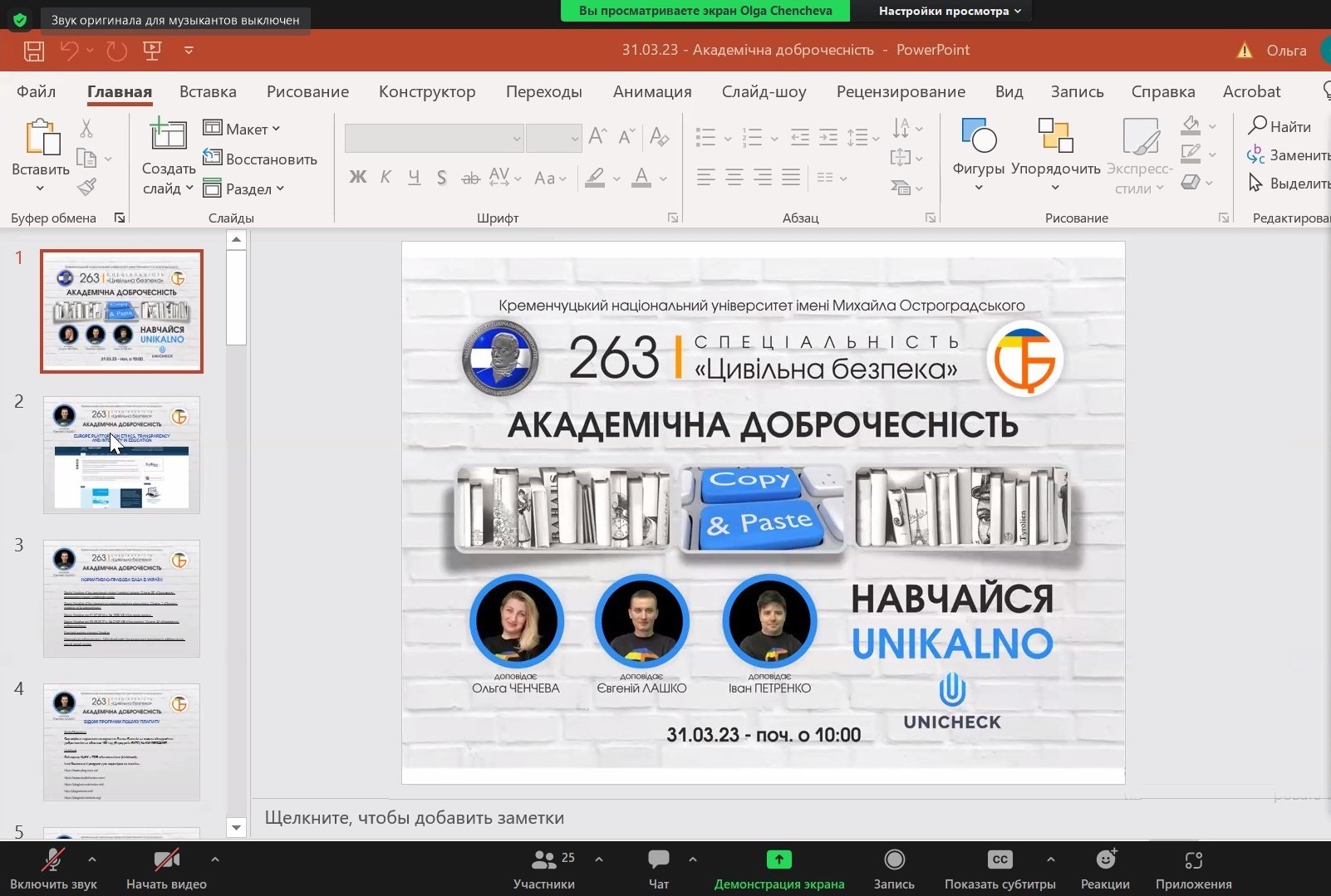The height and width of the screenshot is (896, 1331).
Task: Decrease font size with the smaller A icon
Action: coord(627,136)
